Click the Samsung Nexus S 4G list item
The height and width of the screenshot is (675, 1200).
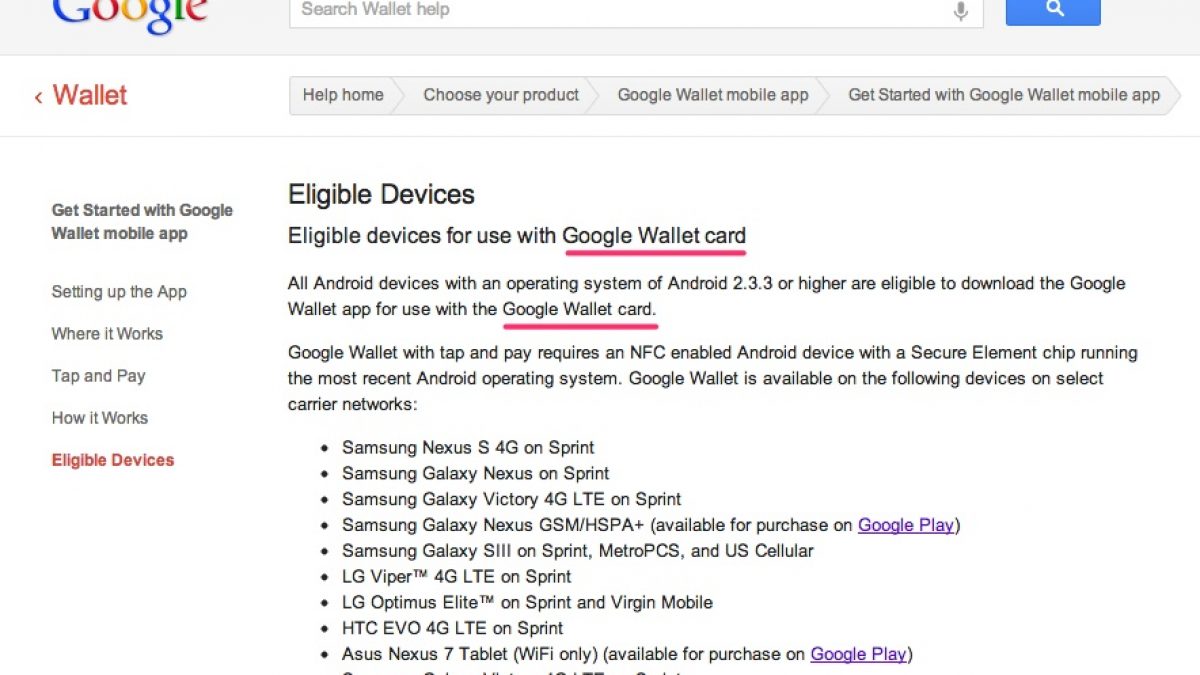pyautogui.click(x=468, y=447)
